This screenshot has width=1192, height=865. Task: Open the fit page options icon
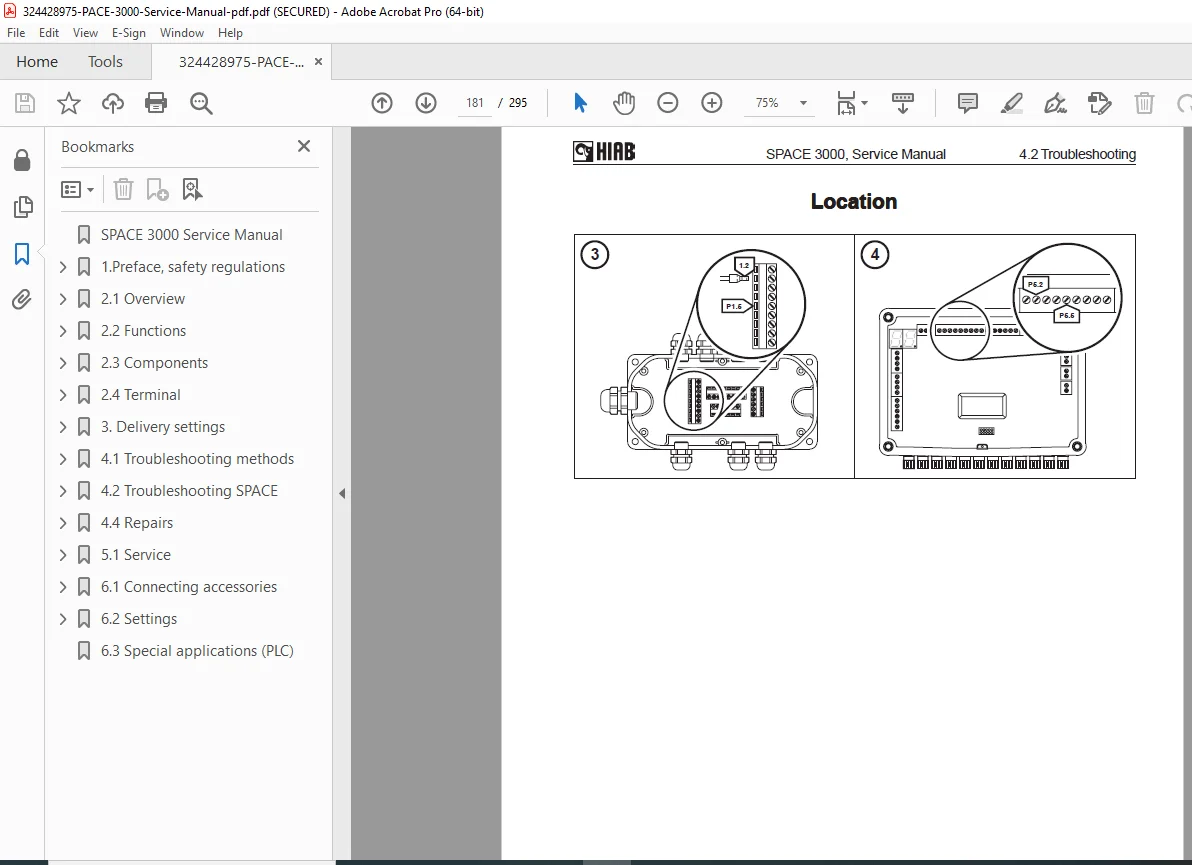coord(851,103)
